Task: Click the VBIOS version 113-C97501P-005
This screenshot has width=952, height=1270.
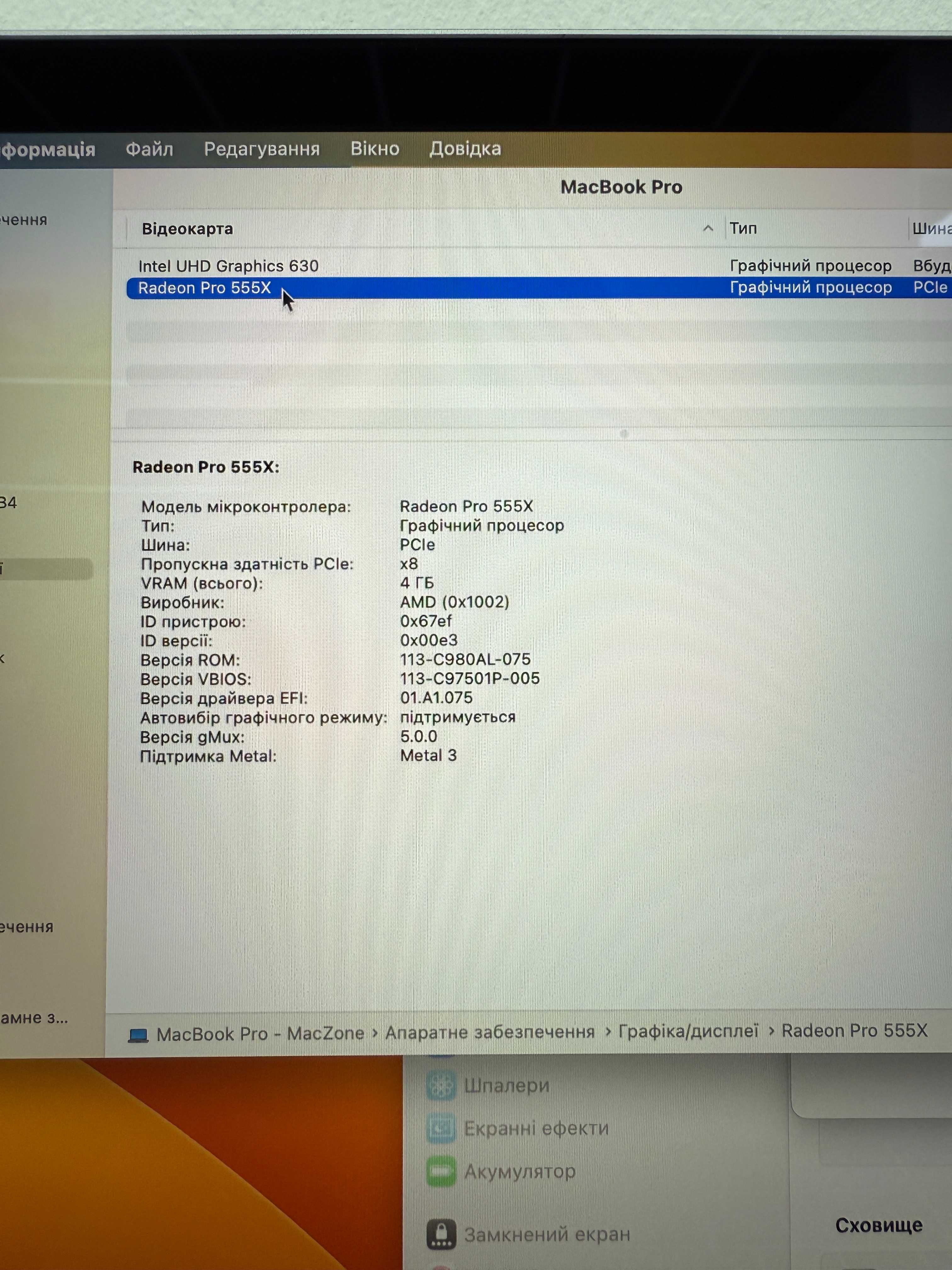Action: 470,679
